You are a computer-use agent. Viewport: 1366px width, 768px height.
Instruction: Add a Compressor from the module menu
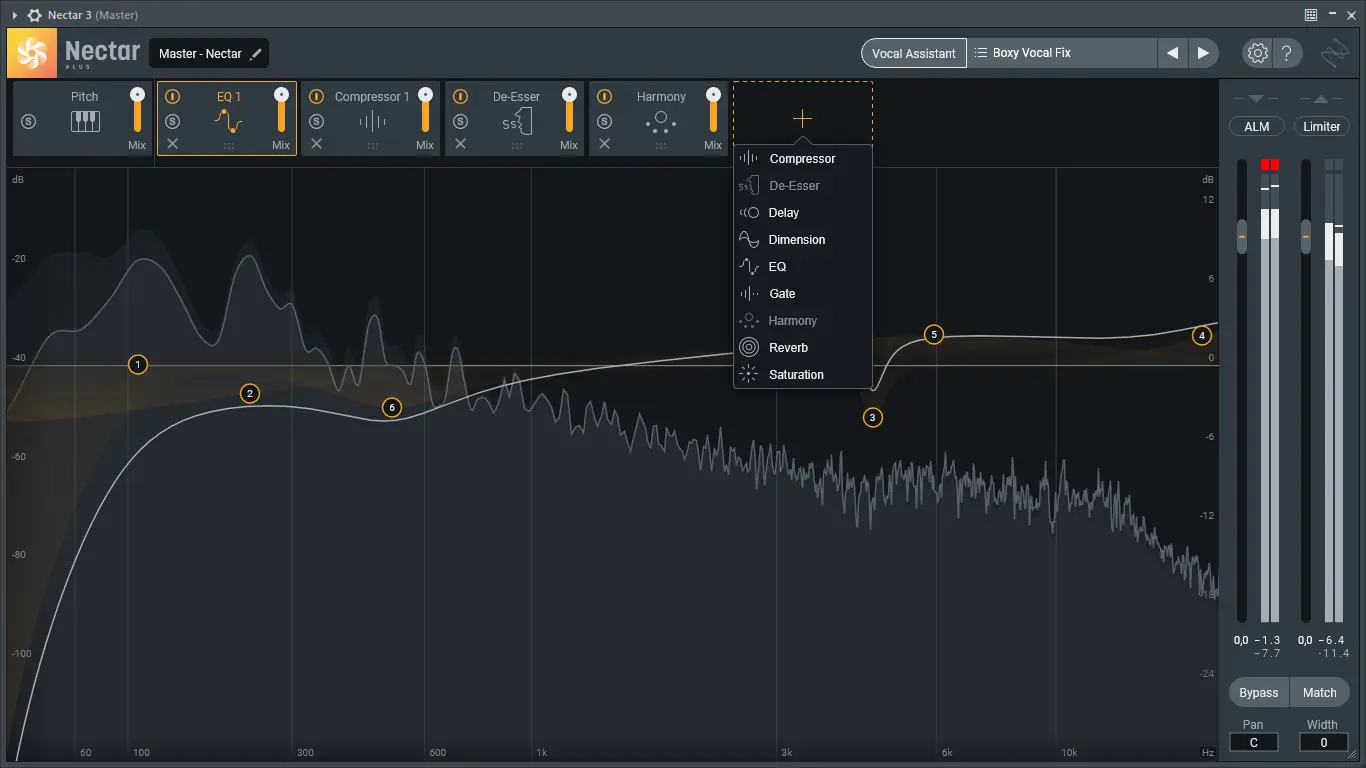pos(803,159)
